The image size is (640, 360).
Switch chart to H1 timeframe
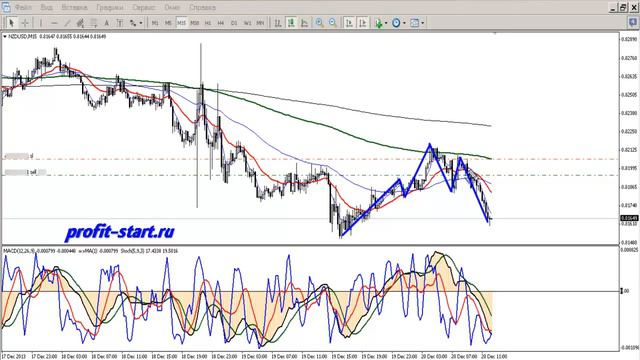208,23
